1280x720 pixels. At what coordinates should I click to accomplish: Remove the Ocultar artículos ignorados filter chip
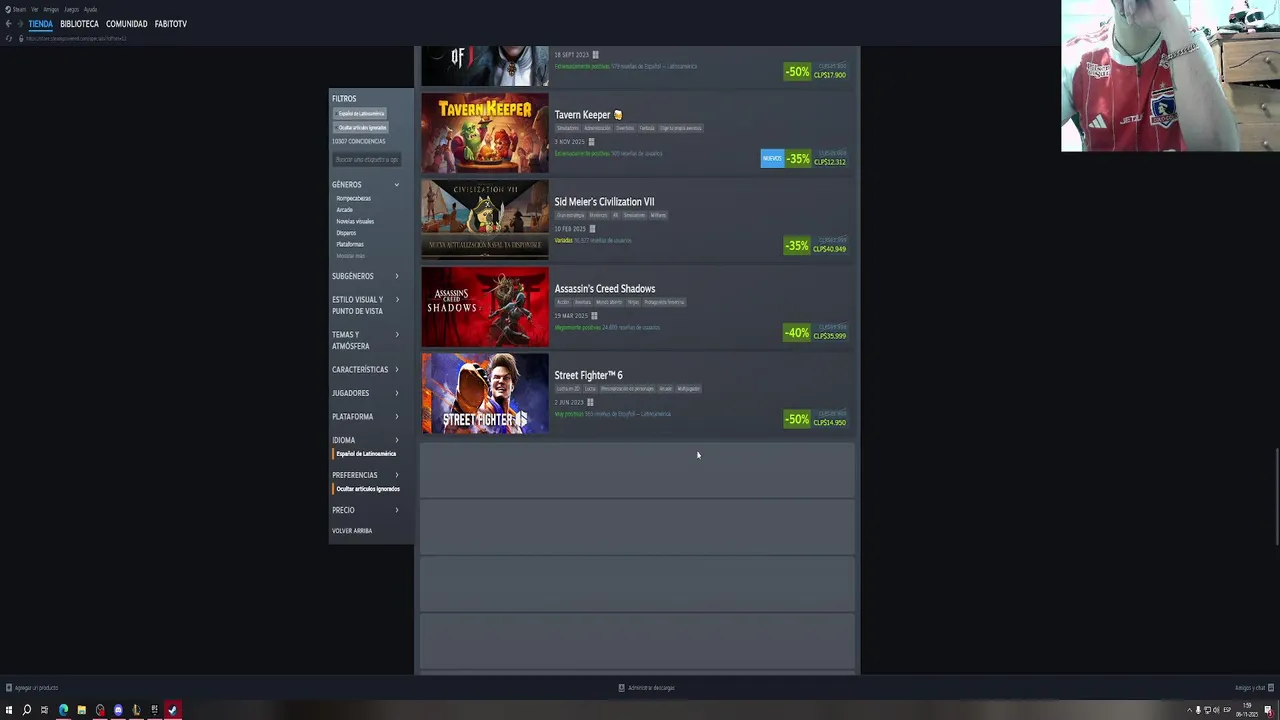360,127
